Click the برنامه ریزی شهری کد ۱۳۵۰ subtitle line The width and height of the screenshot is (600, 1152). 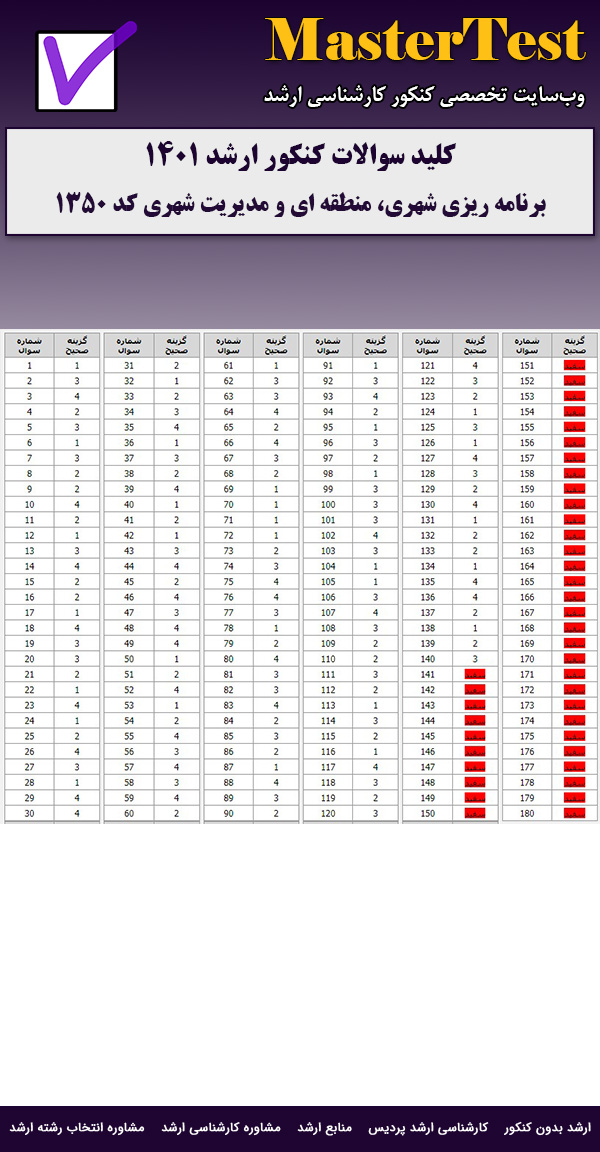300,204
